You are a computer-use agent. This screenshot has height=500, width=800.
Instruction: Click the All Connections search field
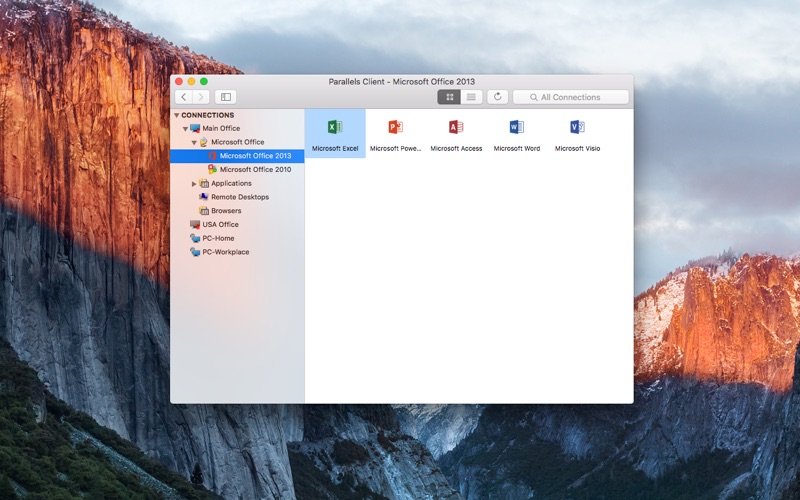(x=571, y=97)
